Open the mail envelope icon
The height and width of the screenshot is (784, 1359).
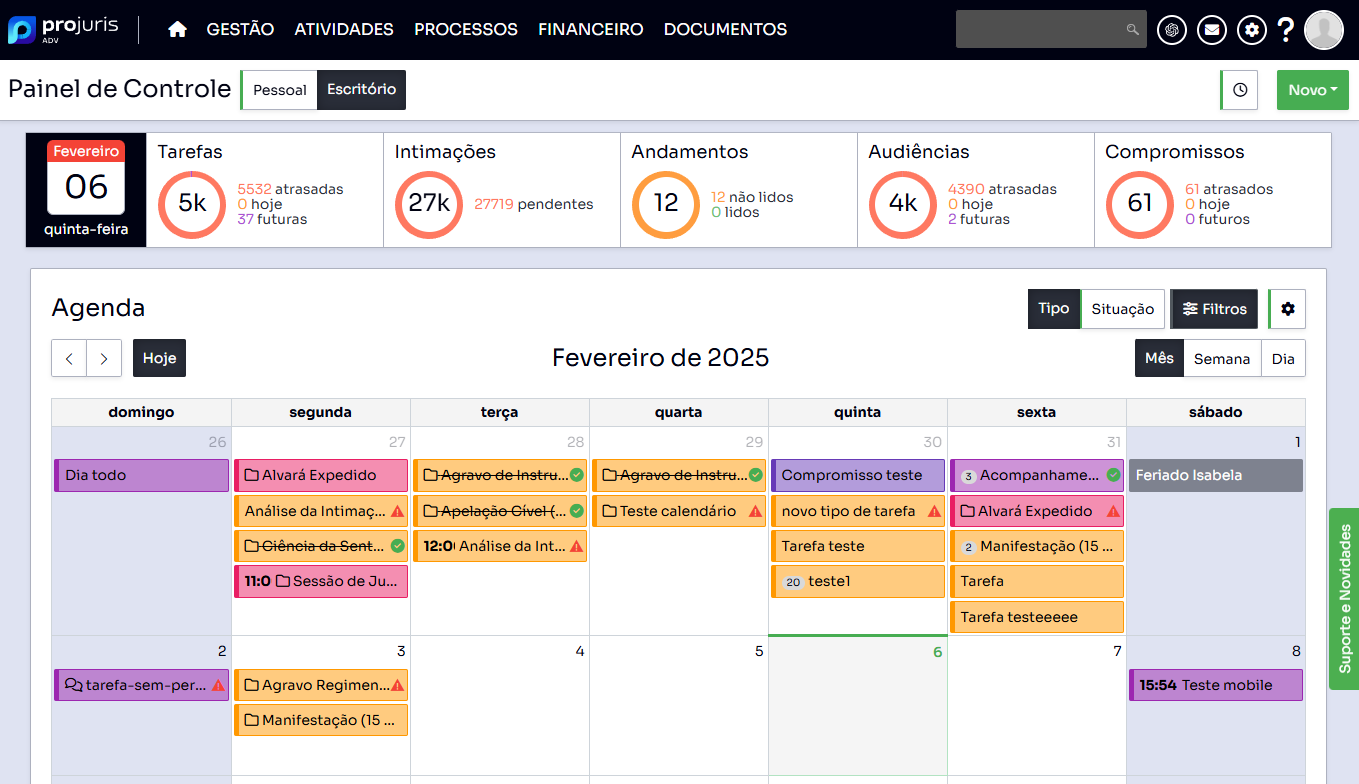click(x=1212, y=30)
